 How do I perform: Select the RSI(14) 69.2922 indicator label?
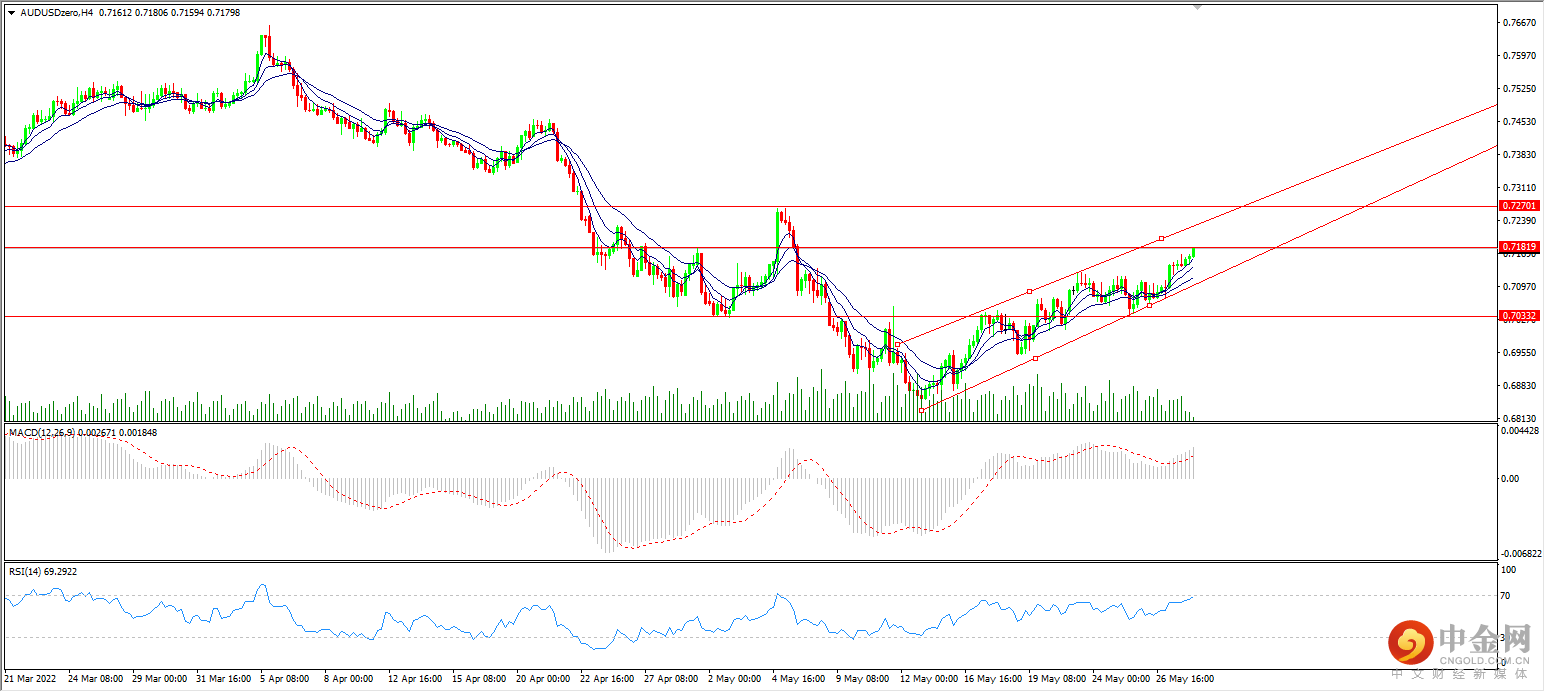point(43,571)
